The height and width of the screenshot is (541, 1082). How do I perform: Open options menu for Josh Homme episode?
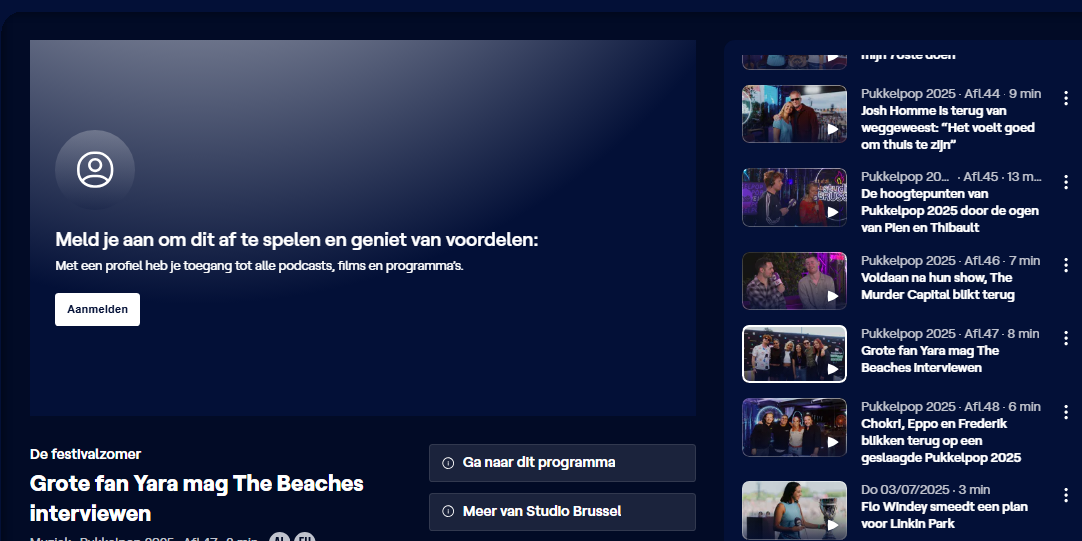(1065, 99)
